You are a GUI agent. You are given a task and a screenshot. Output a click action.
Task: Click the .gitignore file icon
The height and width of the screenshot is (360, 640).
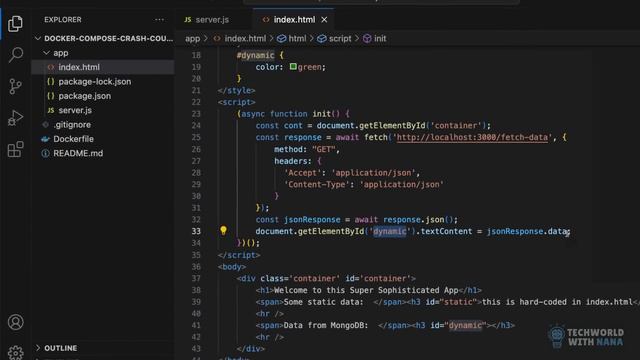click(x=45, y=124)
